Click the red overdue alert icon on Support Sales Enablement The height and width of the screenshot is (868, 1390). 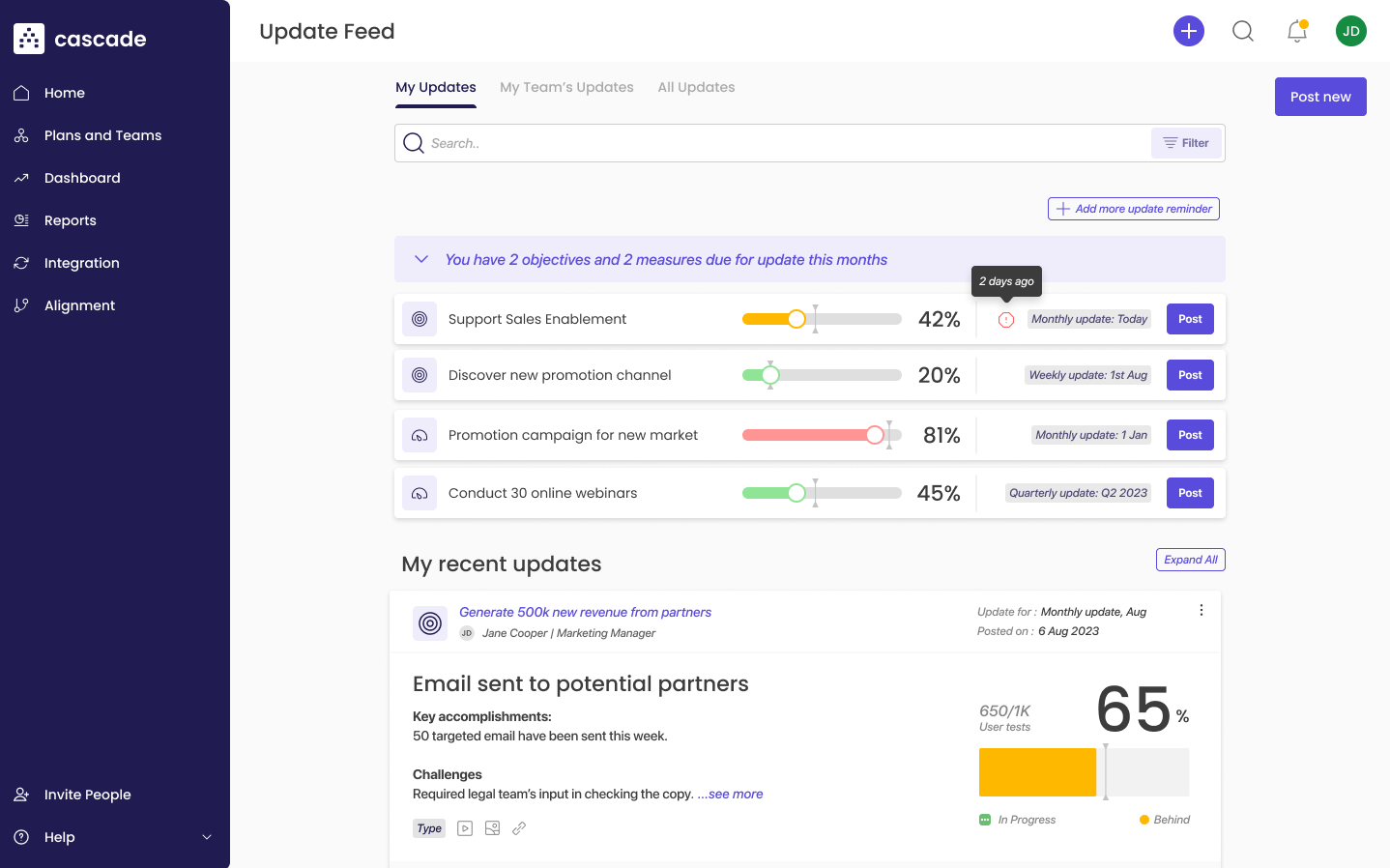pyautogui.click(x=1005, y=319)
